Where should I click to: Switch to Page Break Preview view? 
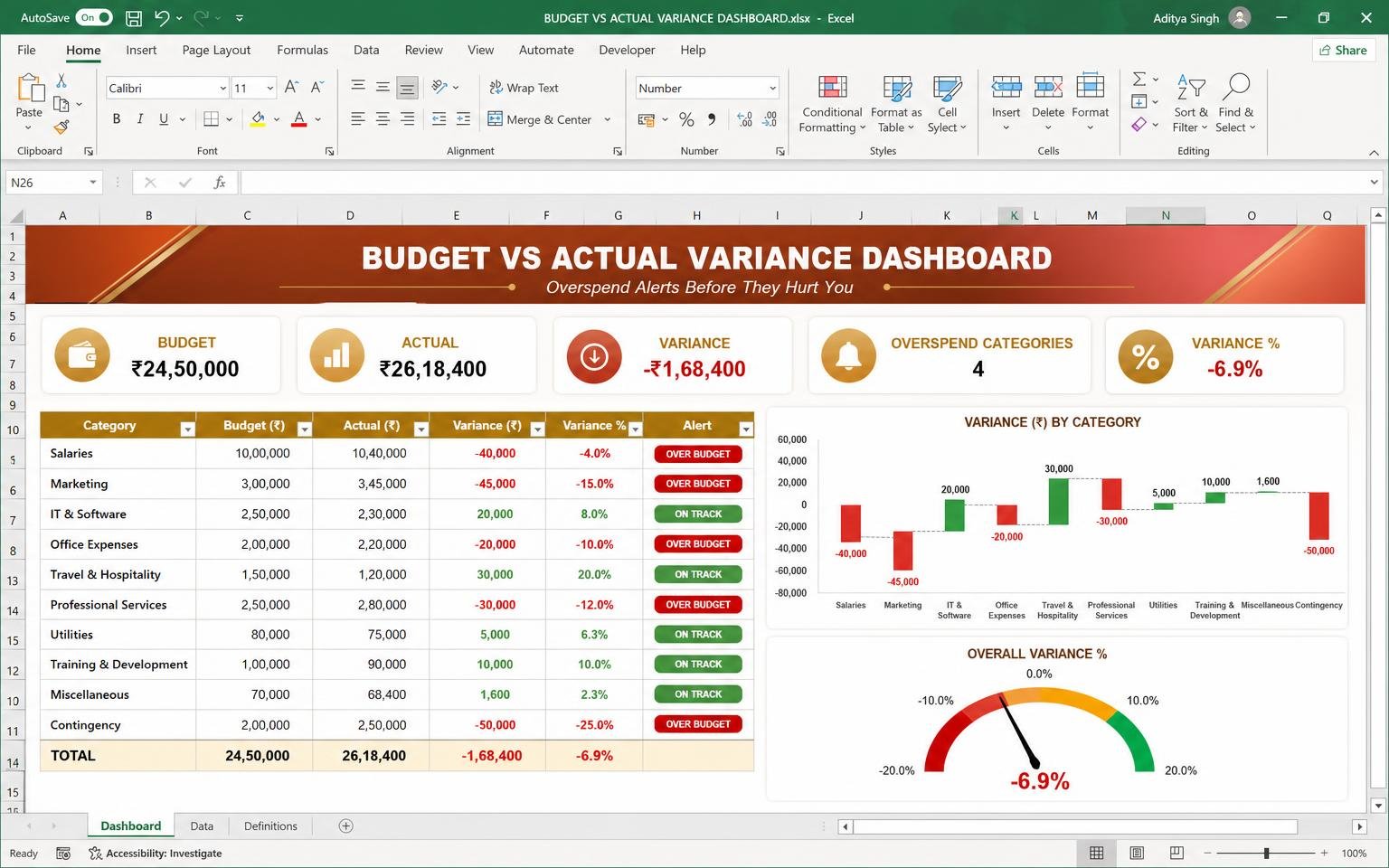[1176, 853]
